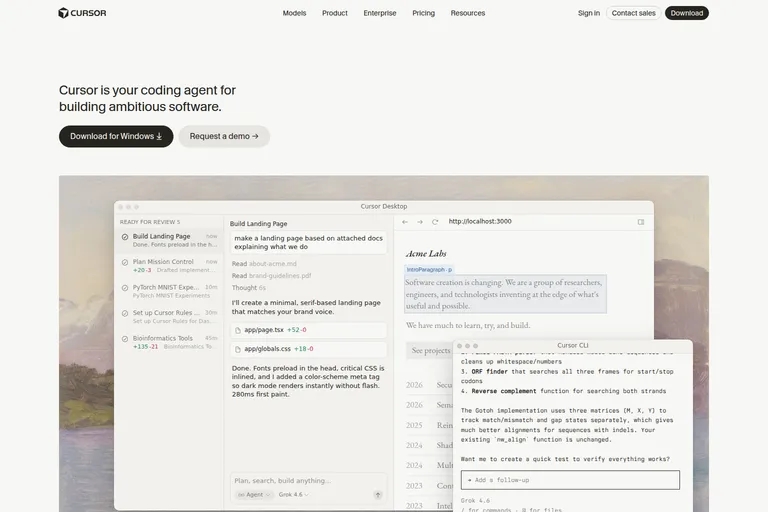Click the Plan, search, build anything input
The width and height of the screenshot is (768, 512).
[x=309, y=481]
